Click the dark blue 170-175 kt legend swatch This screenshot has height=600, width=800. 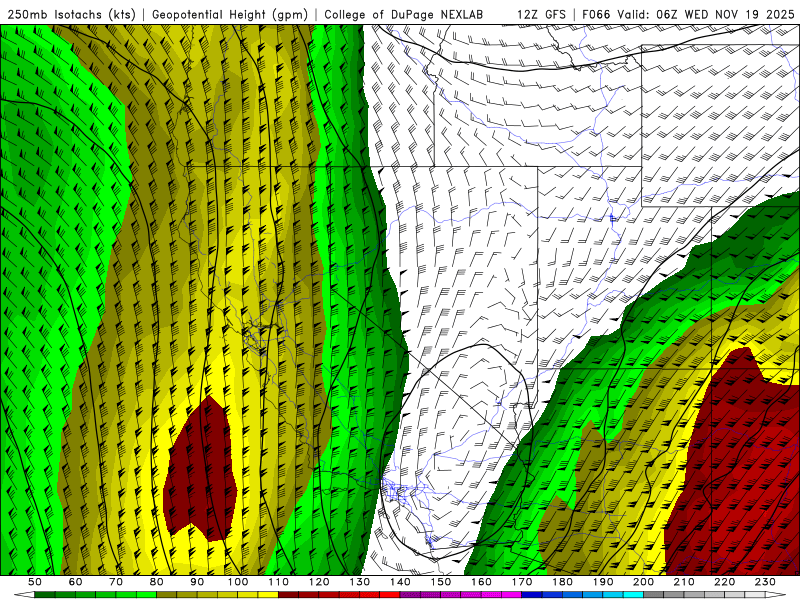click(x=532, y=594)
